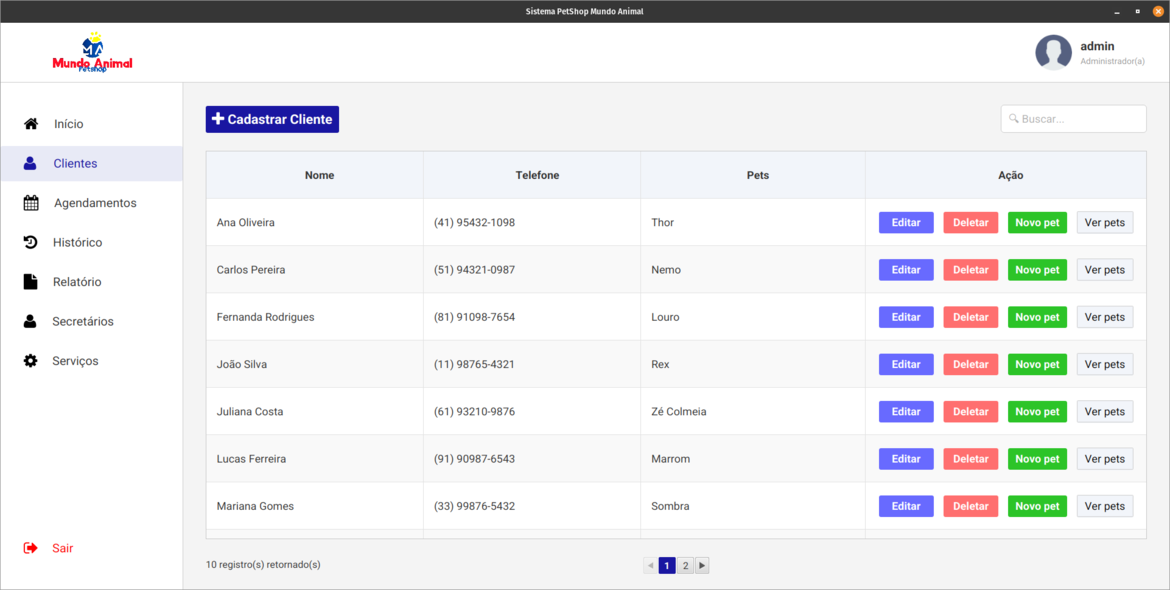
Task: Click the red Sair logout icon
Action: [x=31, y=548]
